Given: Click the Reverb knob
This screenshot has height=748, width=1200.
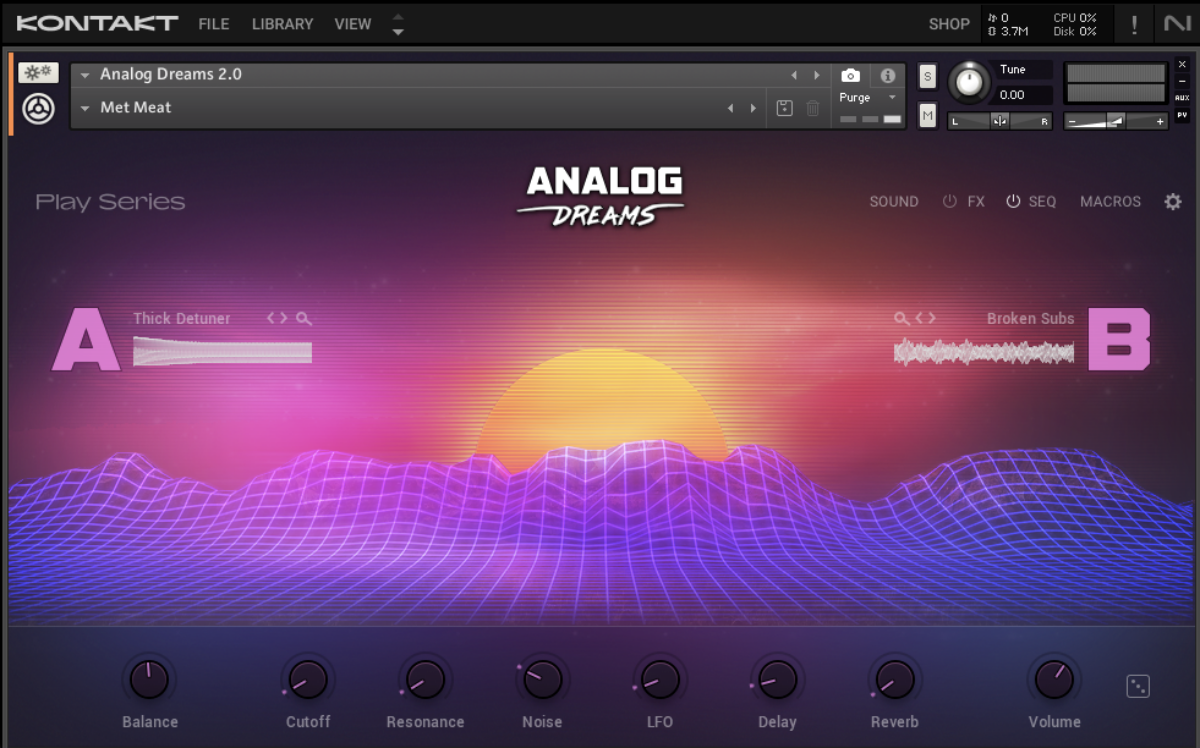Looking at the screenshot, I should [894, 680].
